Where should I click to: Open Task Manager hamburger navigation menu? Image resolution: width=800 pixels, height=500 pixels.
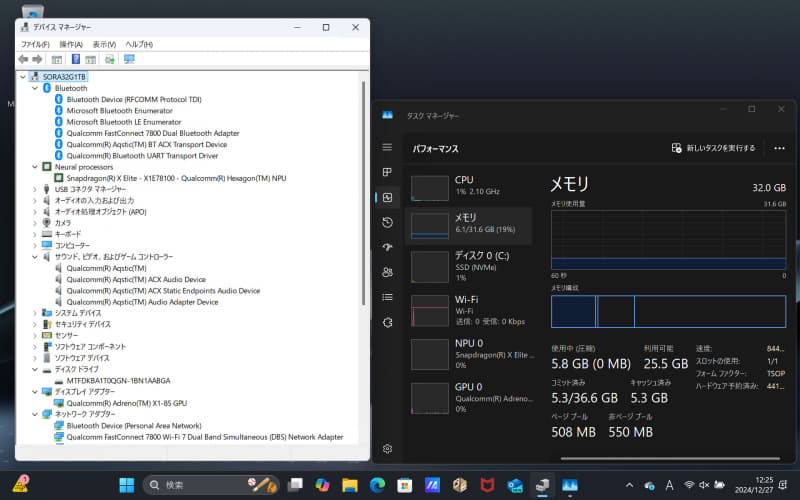click(387, 147)
